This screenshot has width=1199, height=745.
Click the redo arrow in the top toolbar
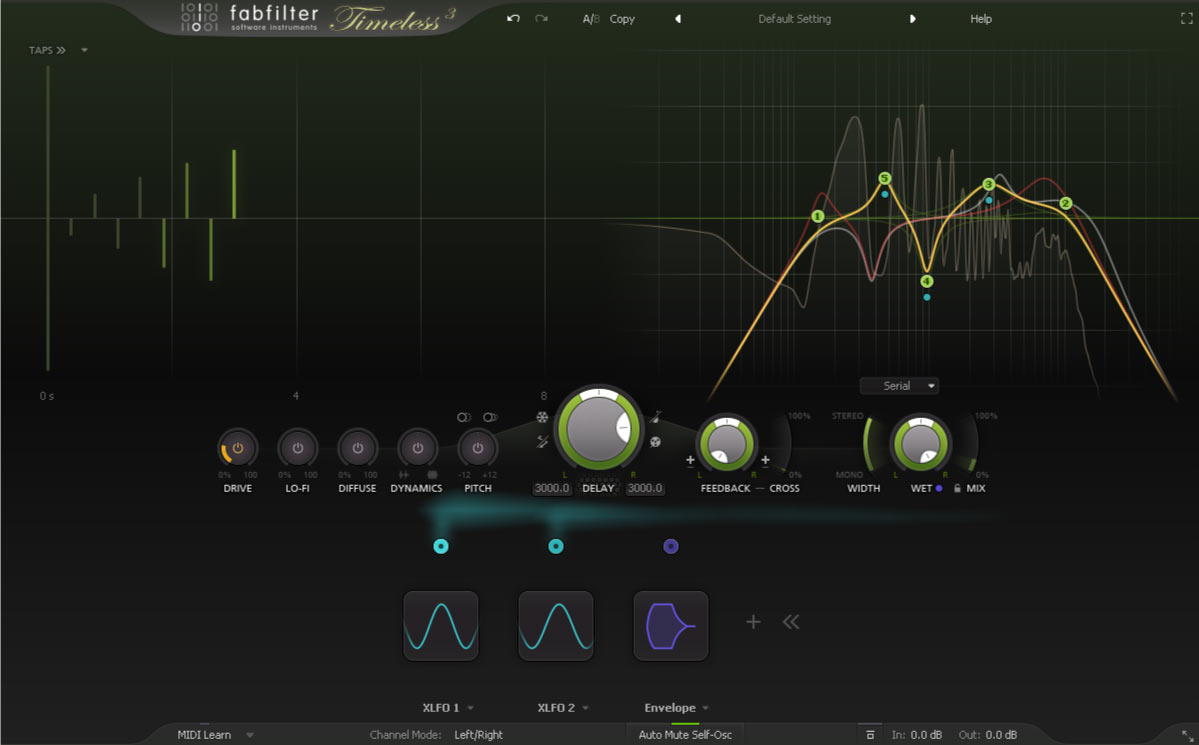point(540,18)
